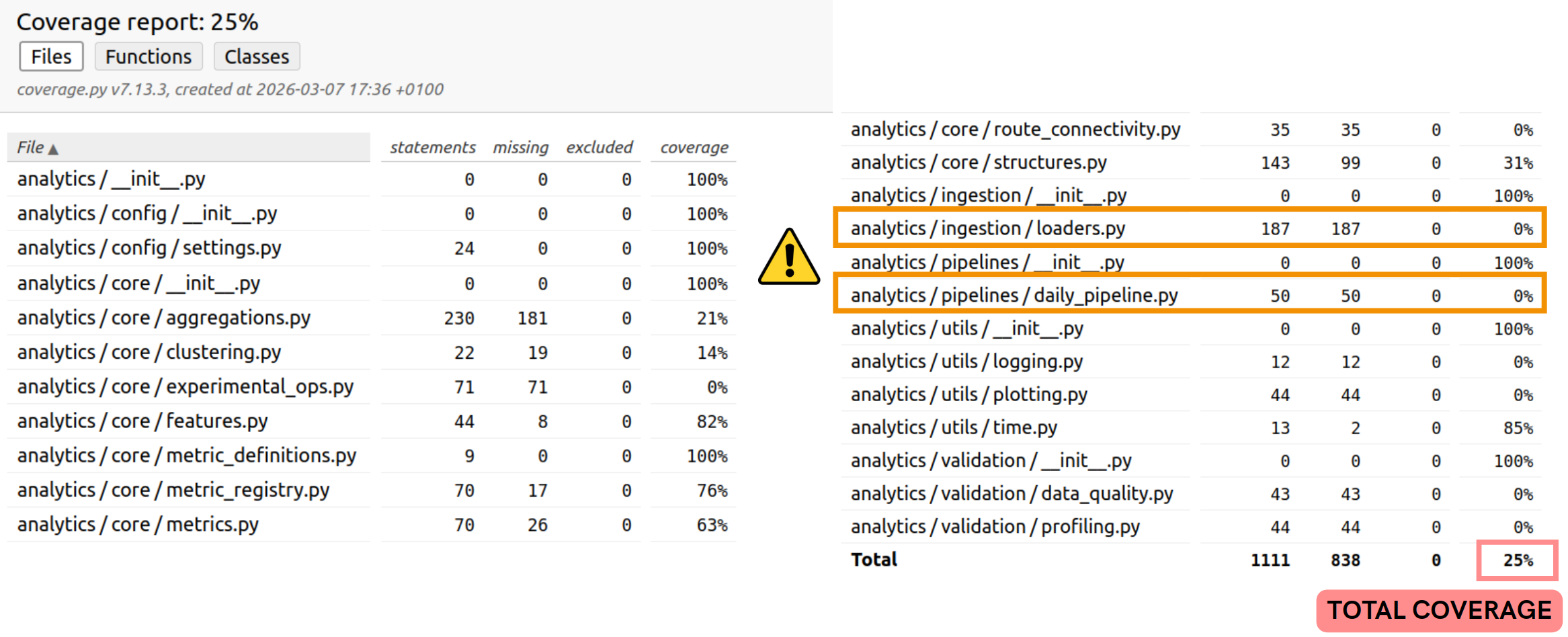Screen dimensions: 1568x637
Task: Switch to the Functions tab
Action: [148, 56]
